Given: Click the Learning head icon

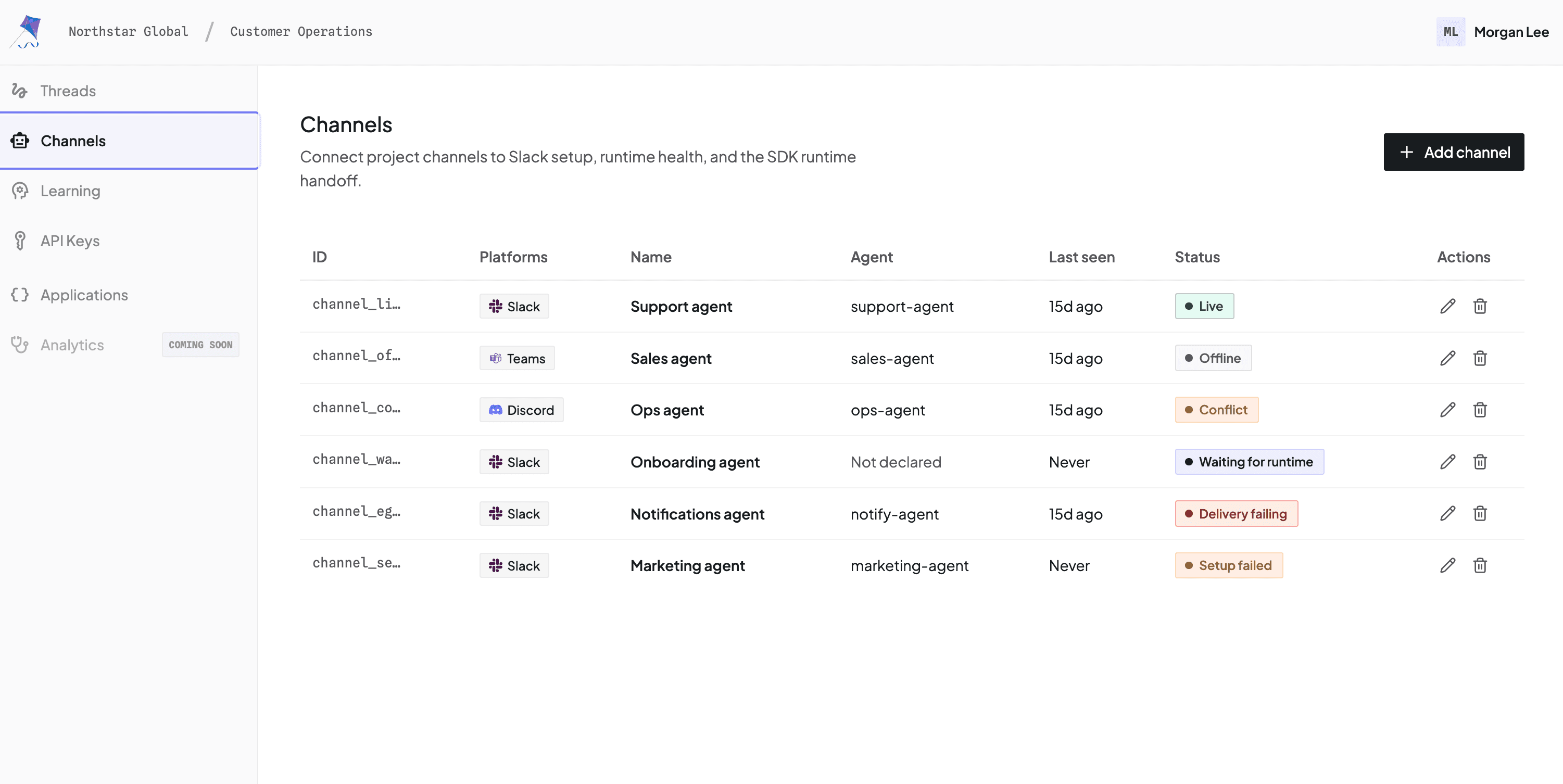Looking at the screenshot, I should 19,191.
